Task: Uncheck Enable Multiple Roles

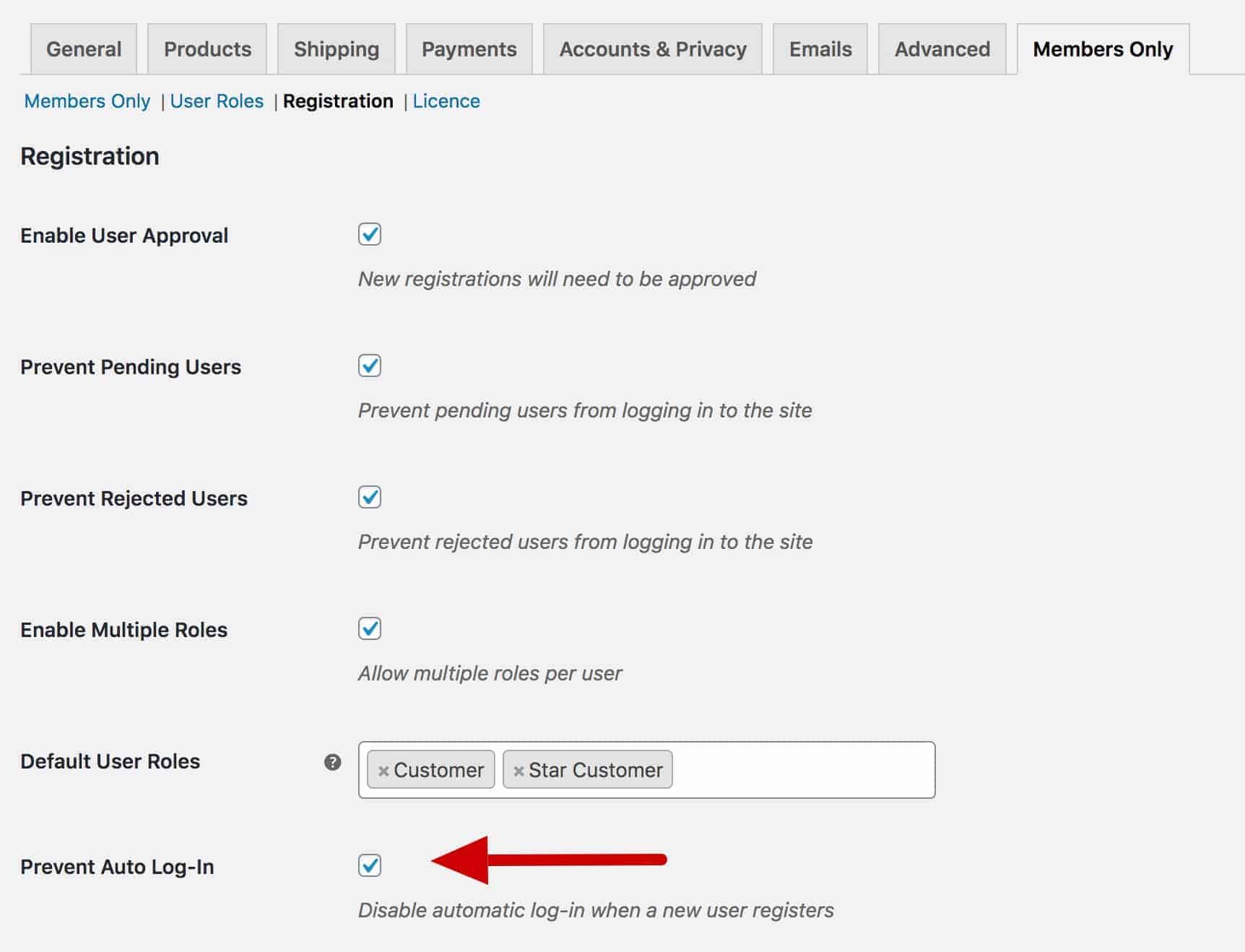Action: pyautogui.click(x=369, y=628)
